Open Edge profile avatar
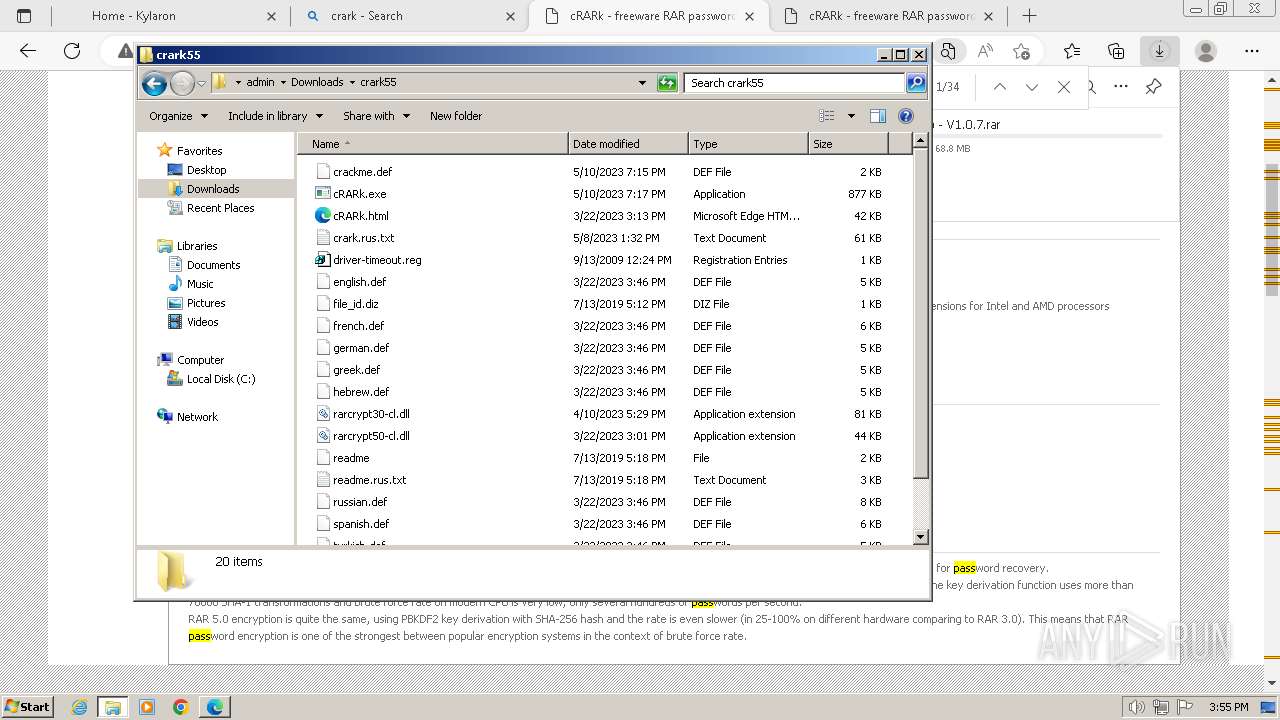This screenshot has height=720, width=1280. pyautogui.click(x=1206, y=51)
